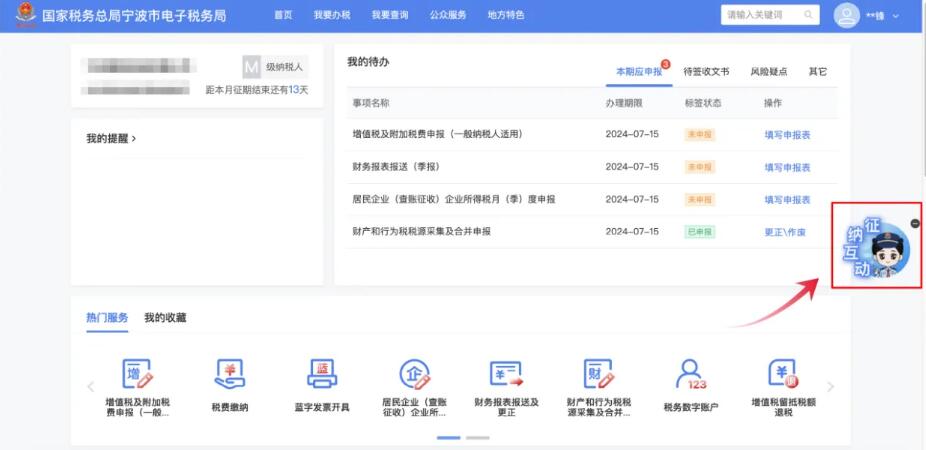Switch to 待签收文书 tab
The width and height of the screenshot is (926, 450).
(x=706, y=72)
